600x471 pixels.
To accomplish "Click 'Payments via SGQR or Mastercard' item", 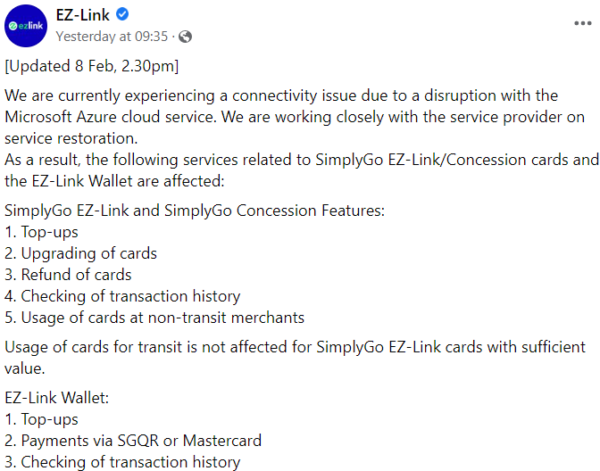I will (x=135, y=441).
